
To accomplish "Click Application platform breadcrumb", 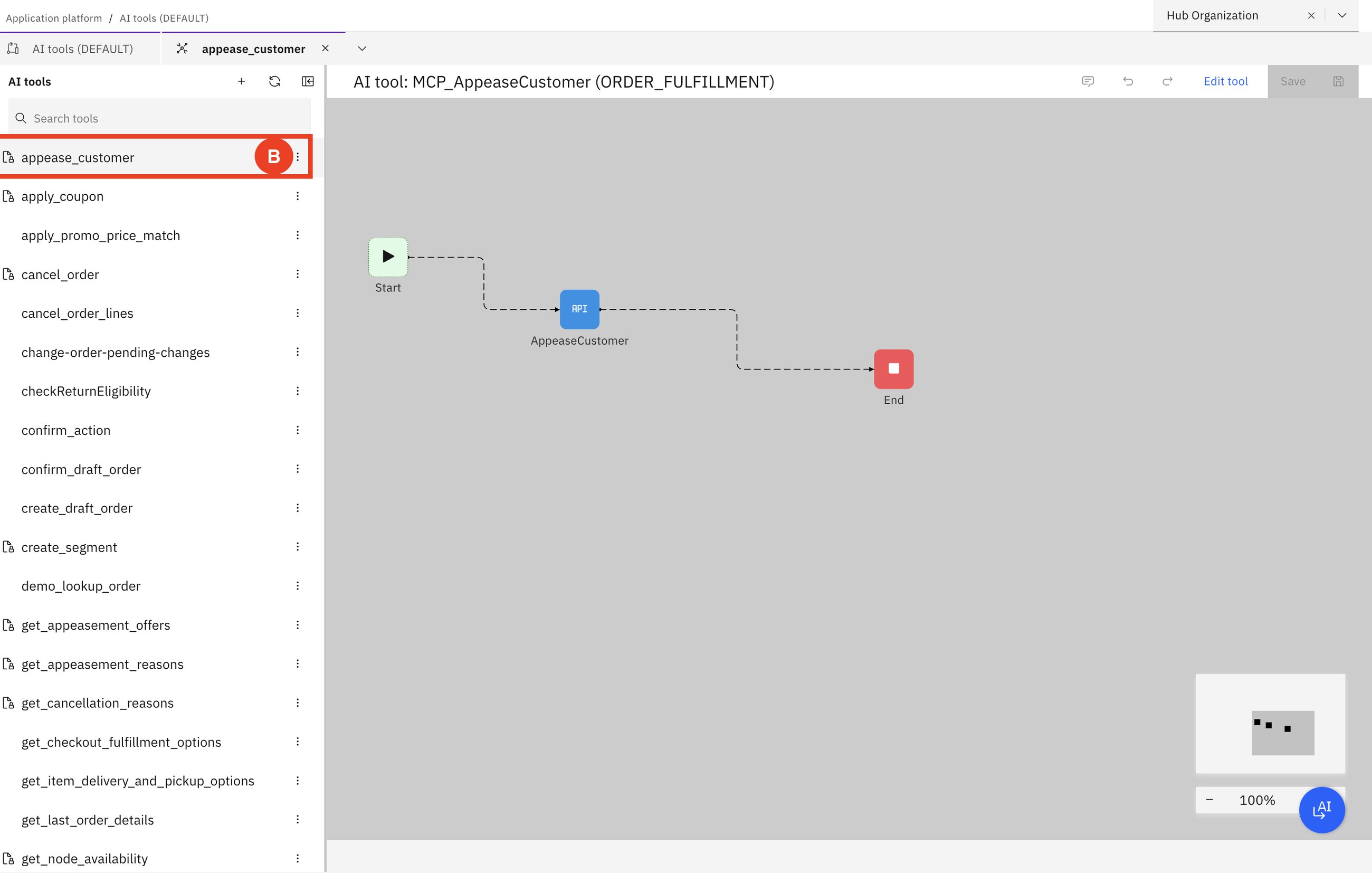I will [53, 18].
